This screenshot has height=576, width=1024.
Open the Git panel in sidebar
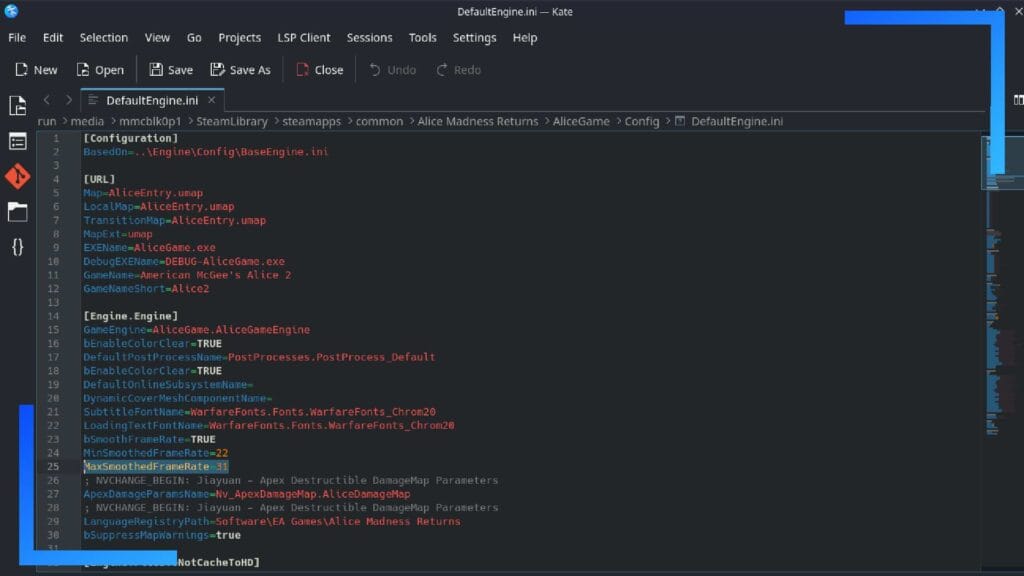pyautogui.click(x=17, y=176)
